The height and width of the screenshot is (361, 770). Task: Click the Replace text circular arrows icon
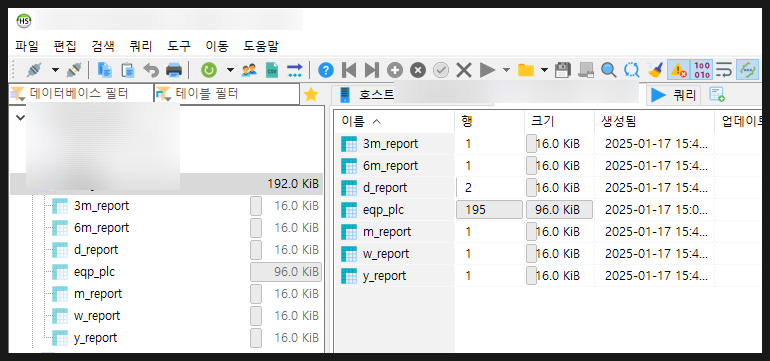pos(632,70)
